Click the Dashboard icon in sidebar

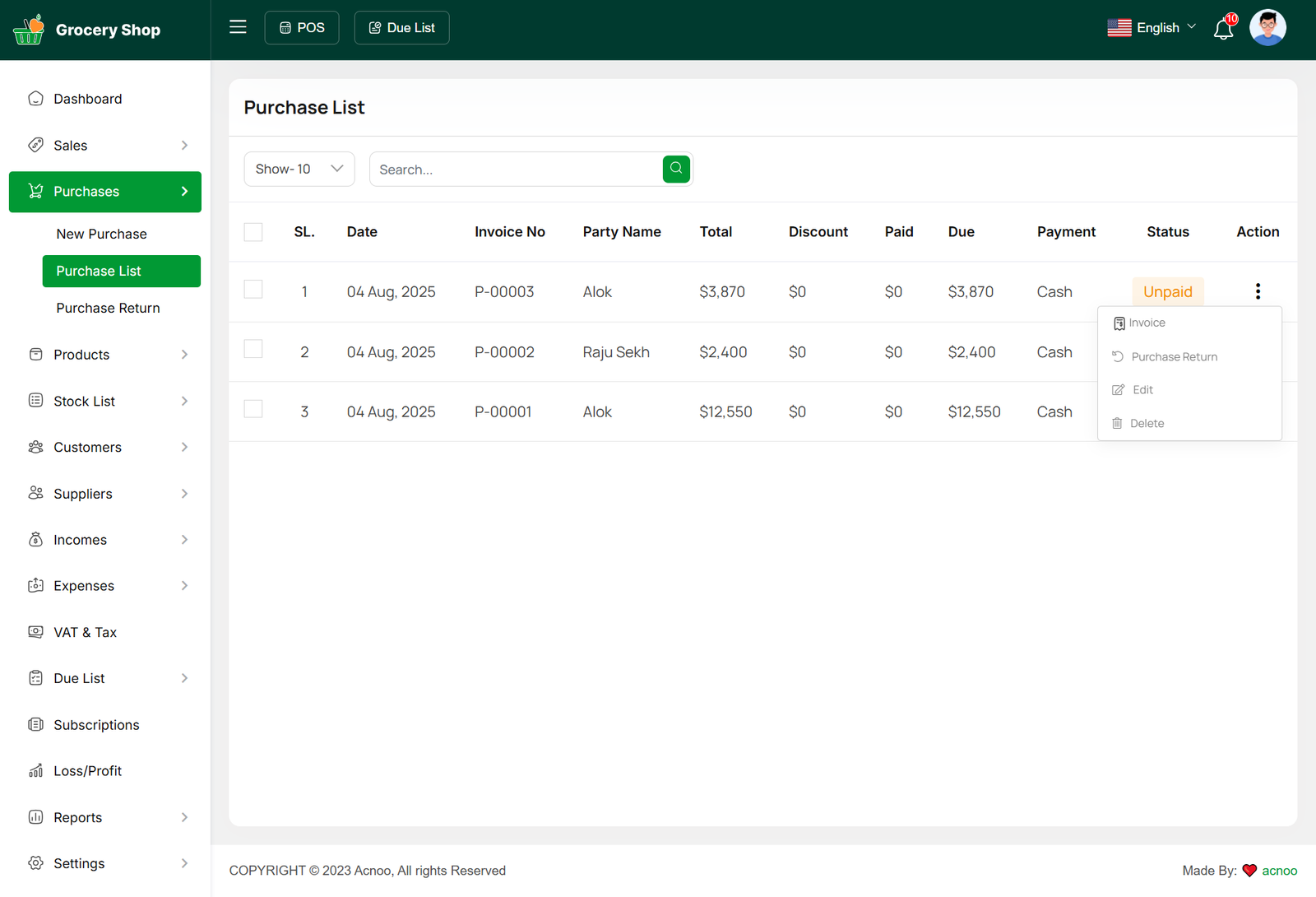pyautogui.click(x=35, y=99)
